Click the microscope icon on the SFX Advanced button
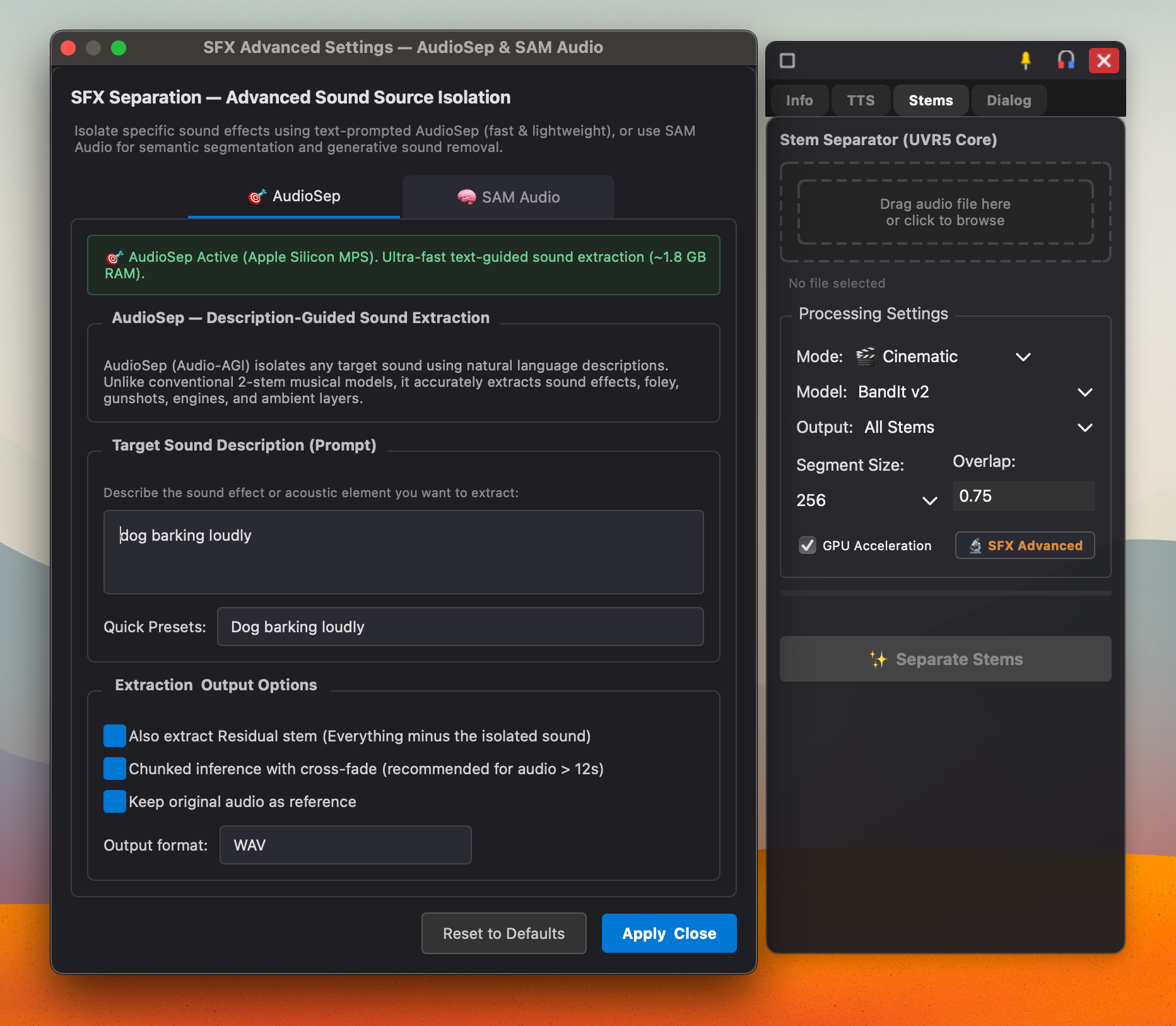This screenshot has width=1176, height=1026. coord(975,546)
